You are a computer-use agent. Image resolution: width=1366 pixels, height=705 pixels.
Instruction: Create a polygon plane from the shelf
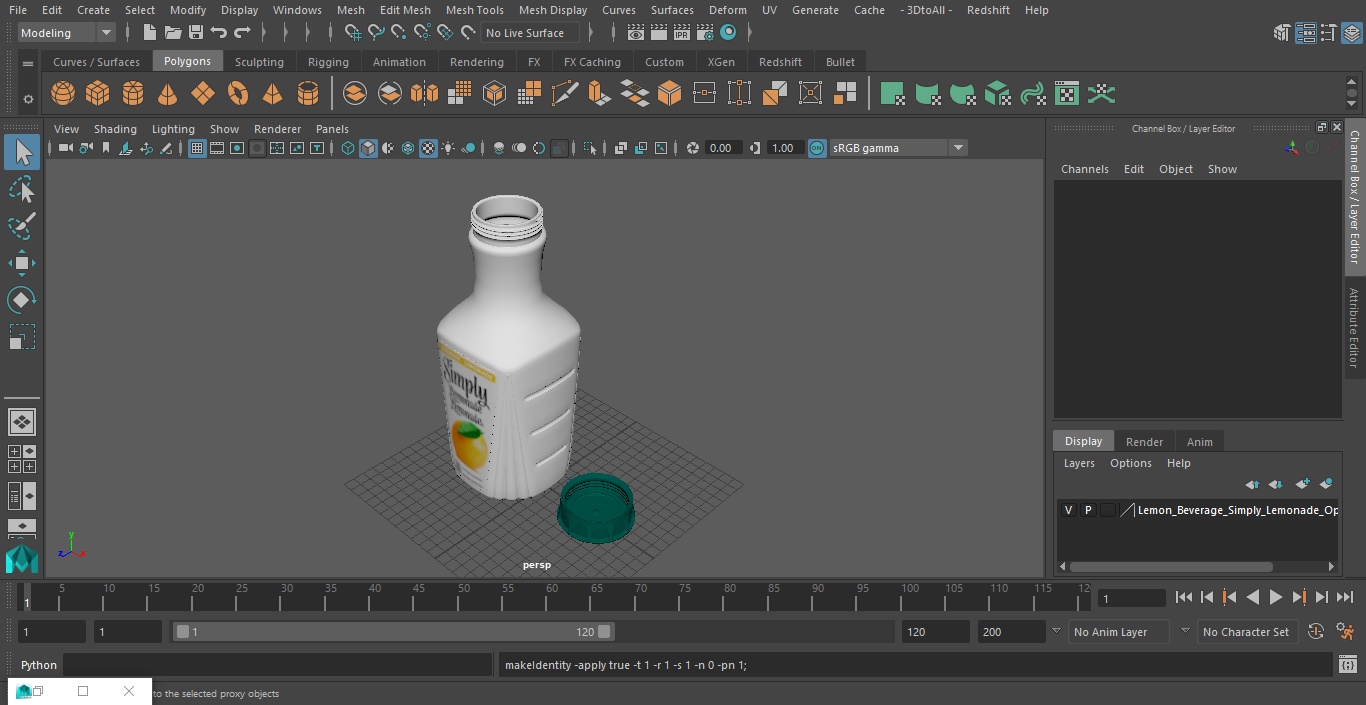pyautogui.click(x=203, y=94)
